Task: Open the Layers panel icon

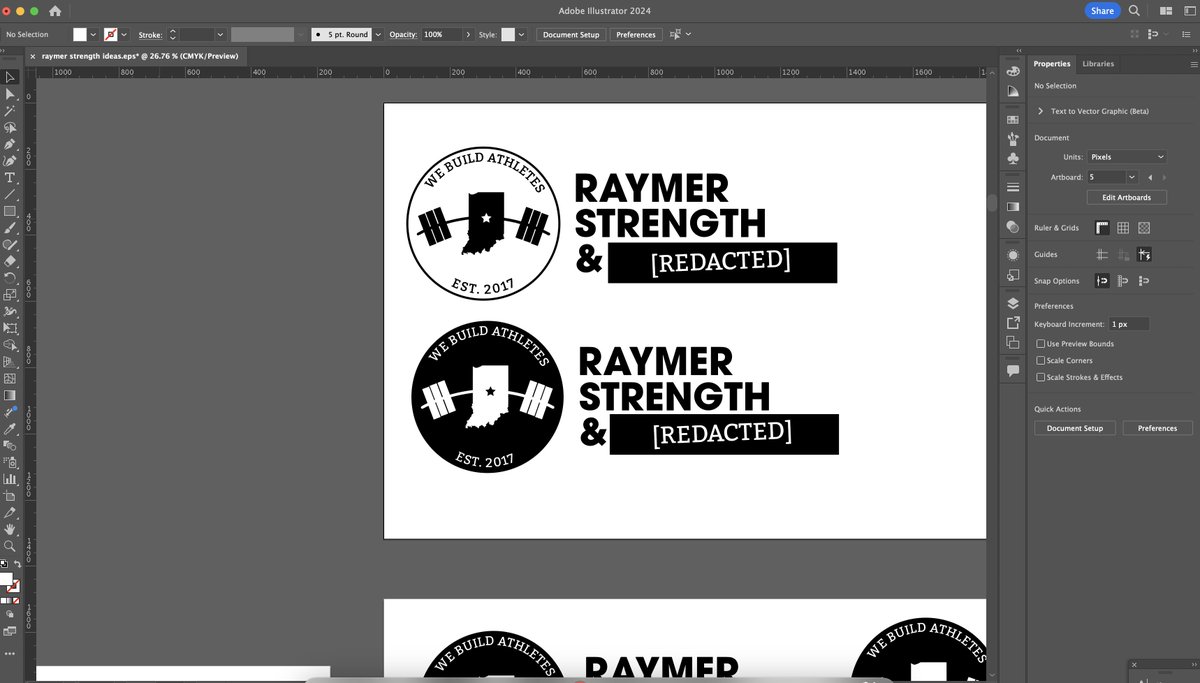Action: [1013, 304]
